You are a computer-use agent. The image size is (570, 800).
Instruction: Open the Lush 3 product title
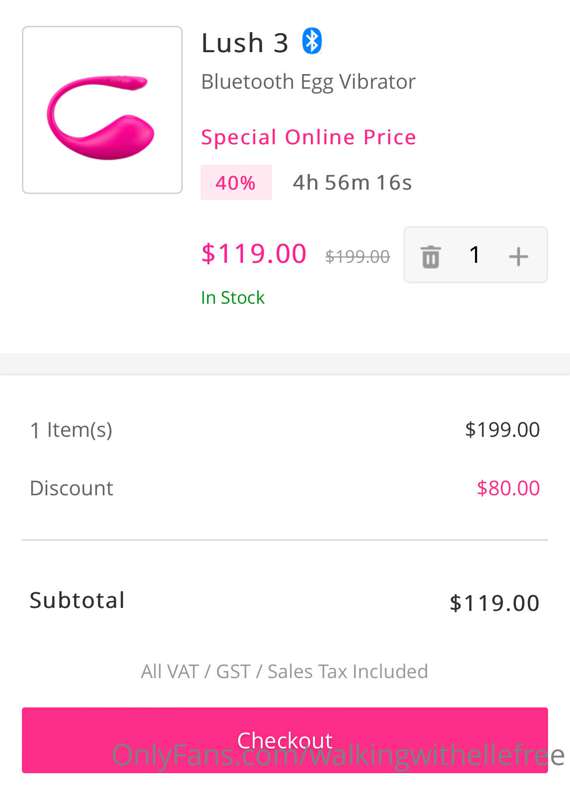click(x=245, y=43)
